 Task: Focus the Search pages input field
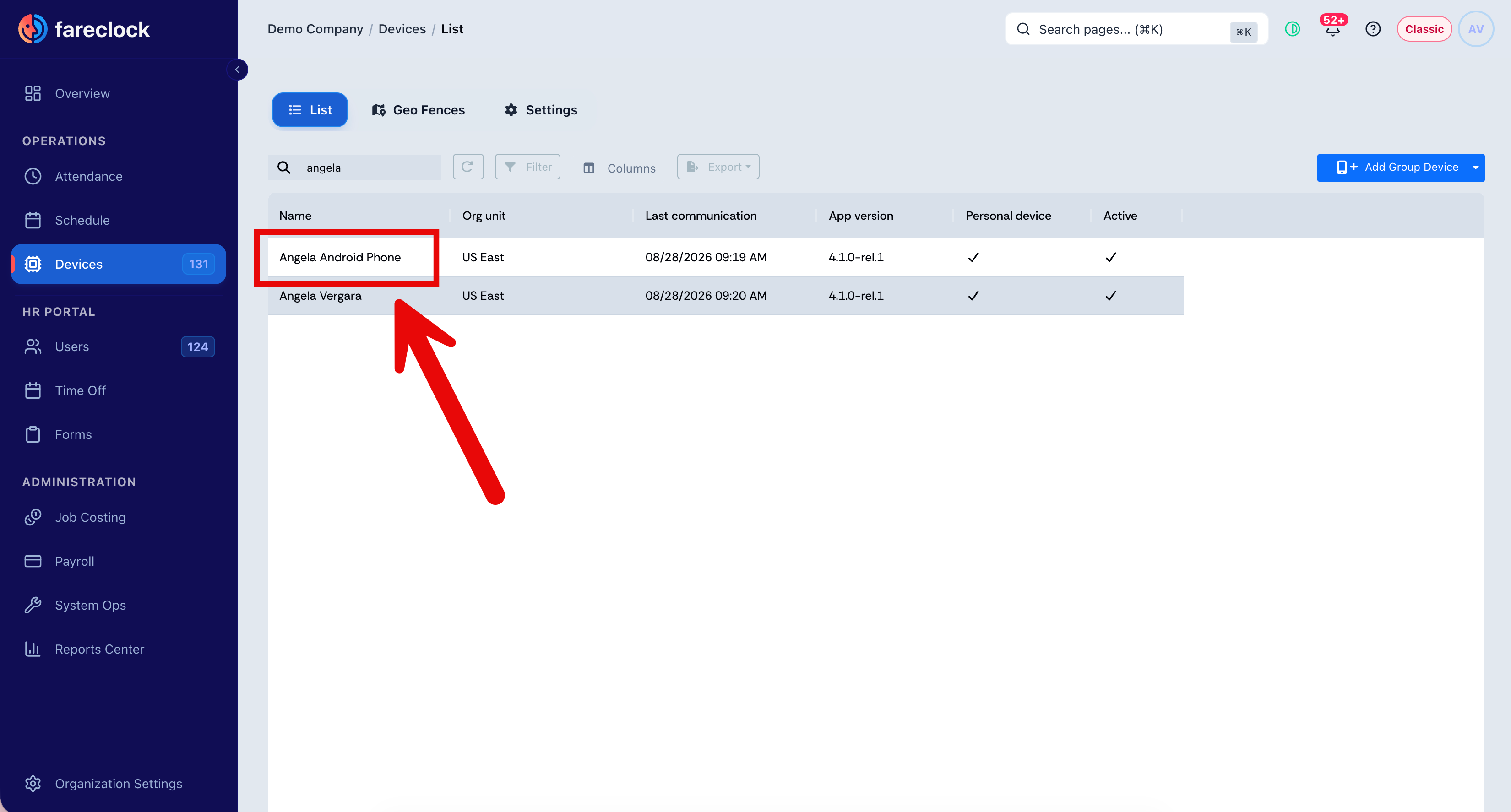[x=1136, y=29]
